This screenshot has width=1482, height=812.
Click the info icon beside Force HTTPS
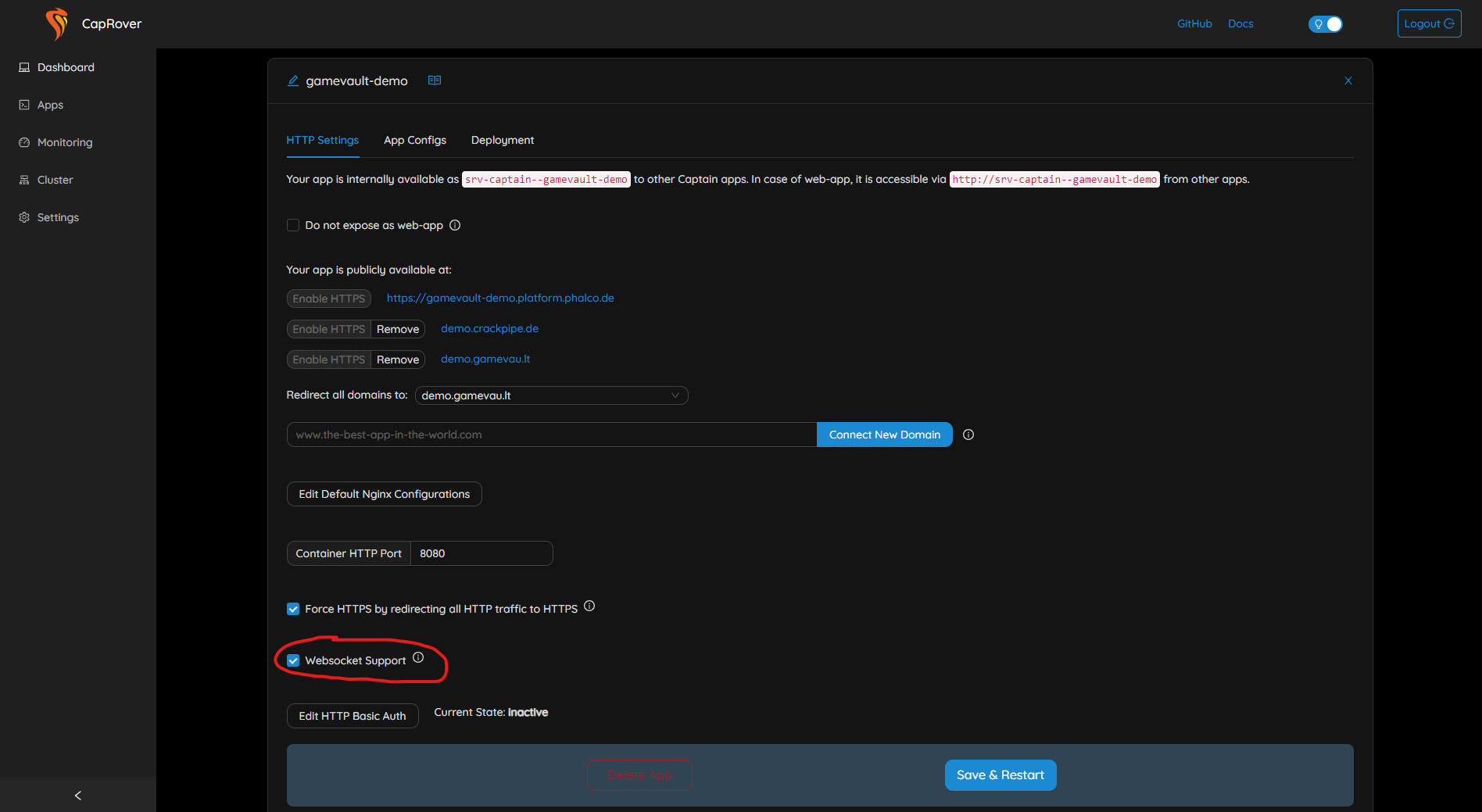click(589, 606)
